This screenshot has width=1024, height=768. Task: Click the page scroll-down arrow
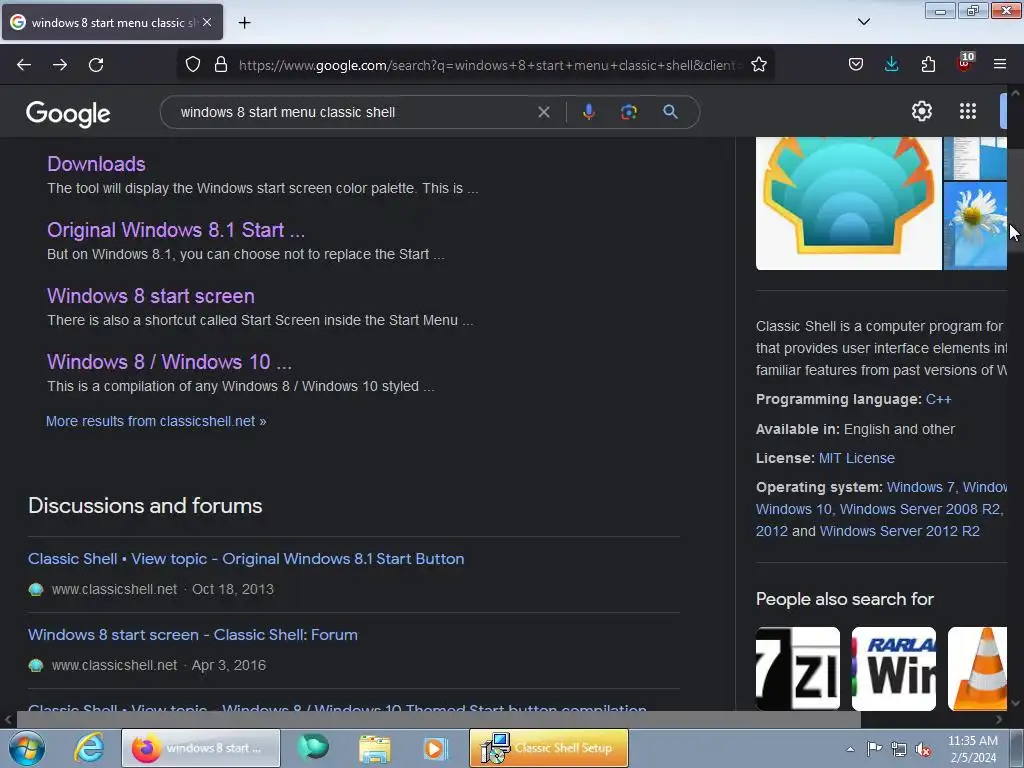1016,703
